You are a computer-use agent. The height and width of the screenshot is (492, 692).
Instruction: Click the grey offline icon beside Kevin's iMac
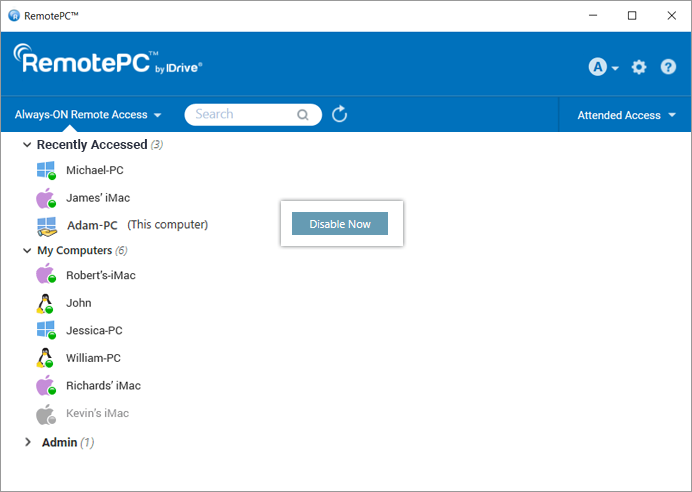click(x=46, y=414)
